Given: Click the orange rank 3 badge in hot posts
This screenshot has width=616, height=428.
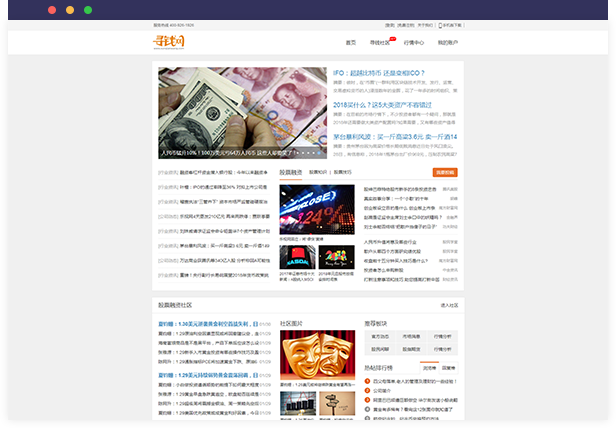Looking at the screenshot, I should click(367, 400).
